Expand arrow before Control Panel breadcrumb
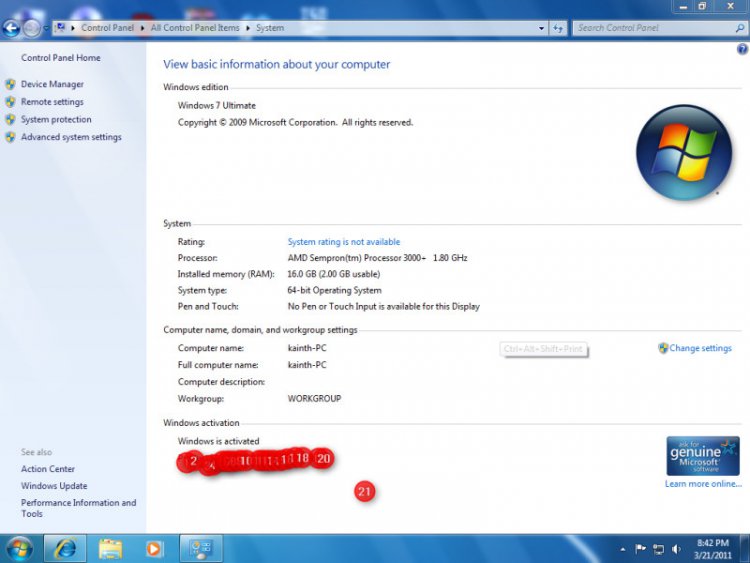The height and width of the screenshot is (563, 750). point(73,28)
